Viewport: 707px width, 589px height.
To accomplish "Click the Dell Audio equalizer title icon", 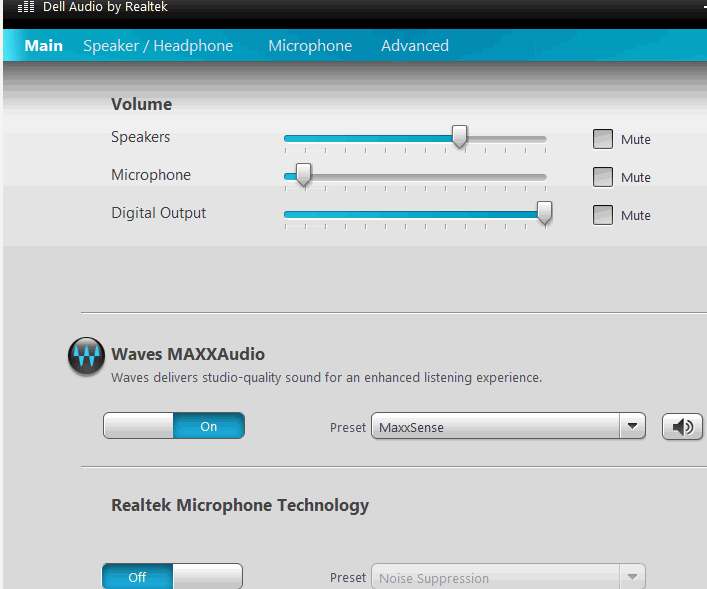I will pyautogui.click(x=26, y=7).
